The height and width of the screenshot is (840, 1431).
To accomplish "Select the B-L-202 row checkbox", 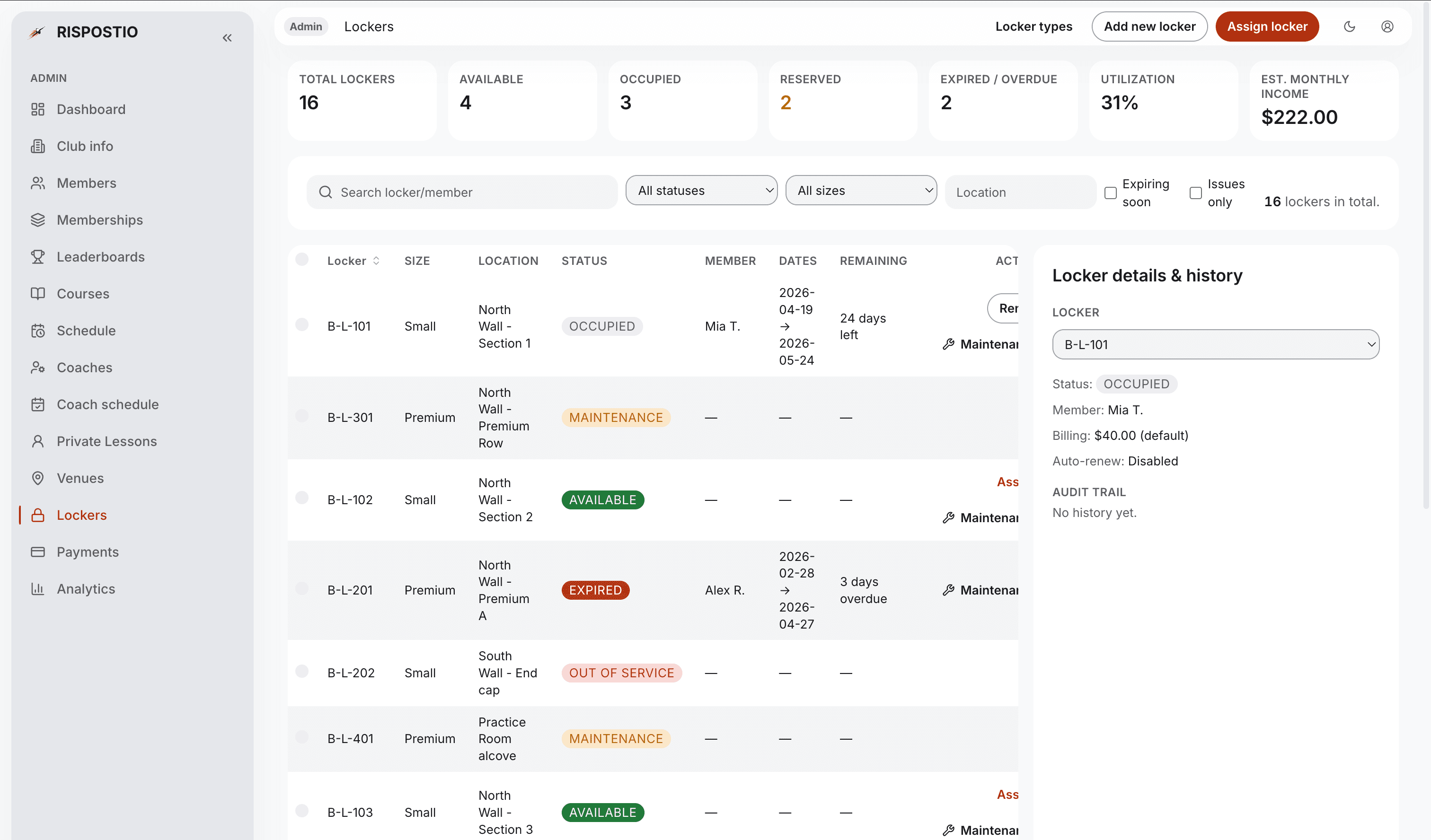I will (302, 672).
